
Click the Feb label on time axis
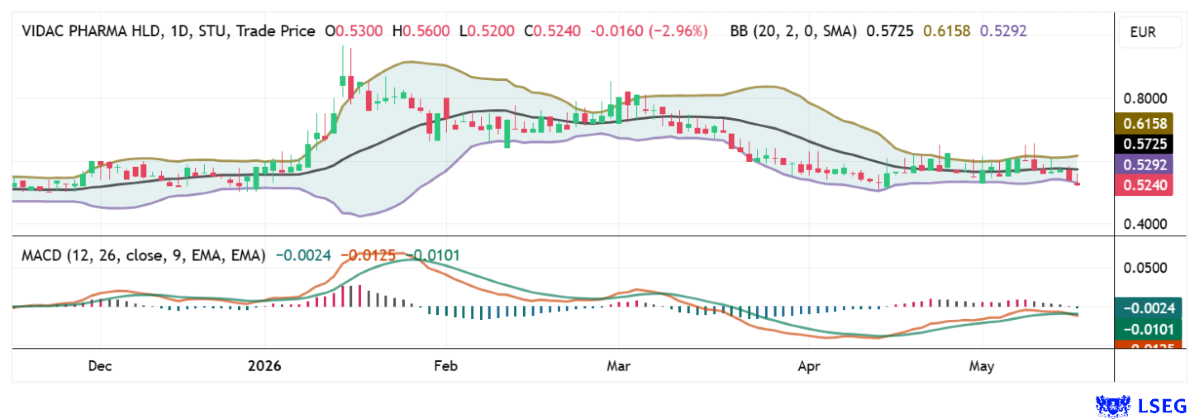coord(445,366)
